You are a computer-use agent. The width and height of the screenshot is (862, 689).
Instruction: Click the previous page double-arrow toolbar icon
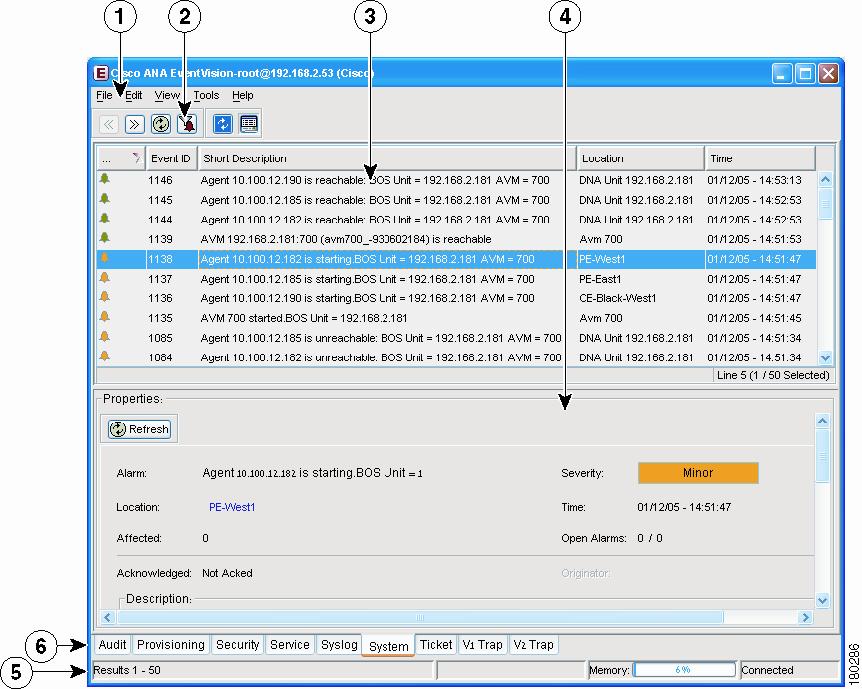coord(109,124)
